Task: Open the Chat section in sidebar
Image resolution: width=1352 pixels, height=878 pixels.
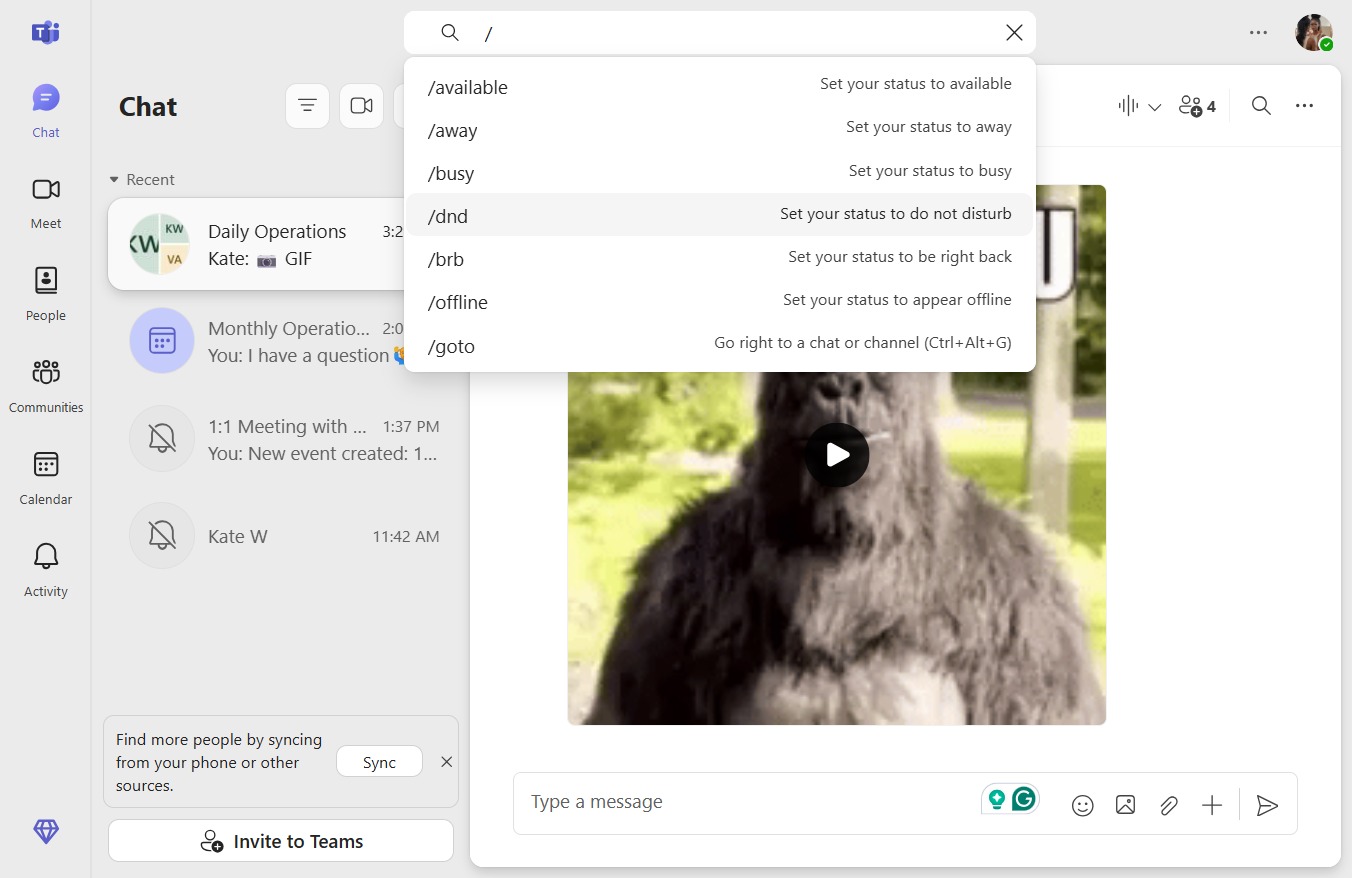Action: pyautogui.click(x=46, y=110)
